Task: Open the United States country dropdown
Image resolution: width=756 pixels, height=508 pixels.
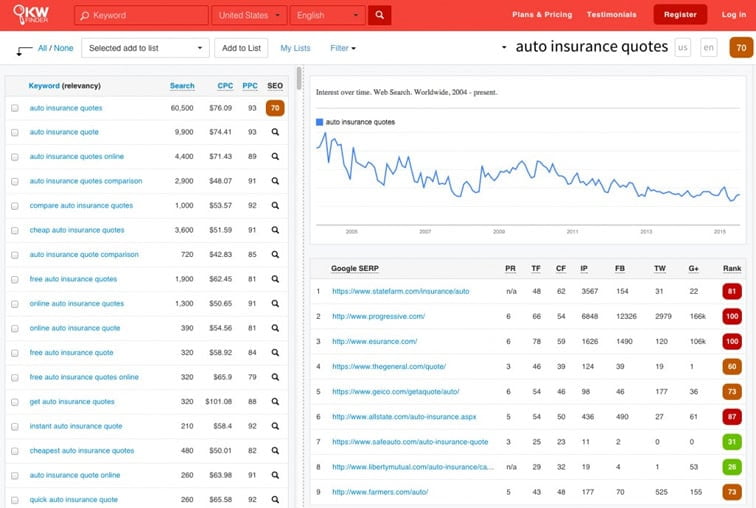Action: click(249, 15)
